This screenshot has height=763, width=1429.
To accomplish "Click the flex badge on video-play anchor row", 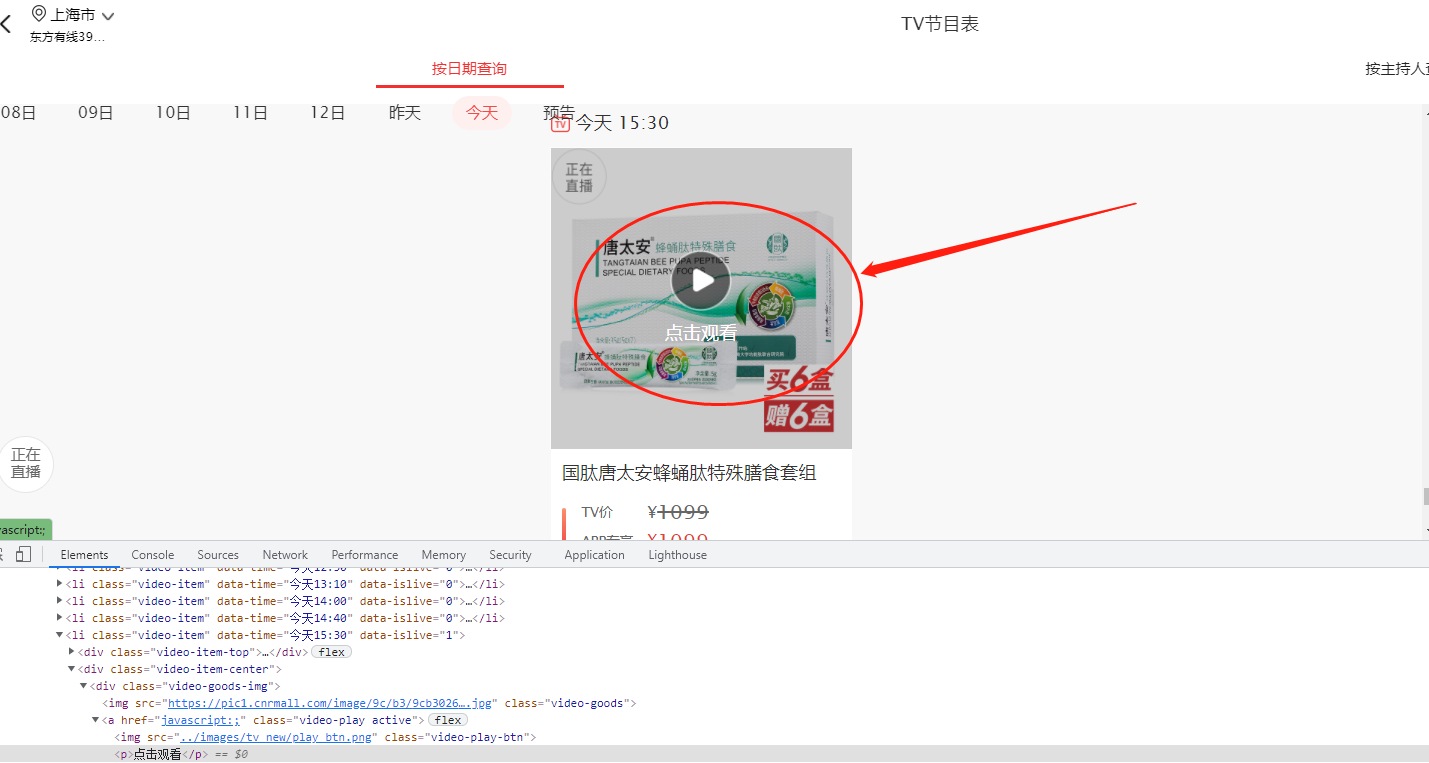I will [448, 720].
